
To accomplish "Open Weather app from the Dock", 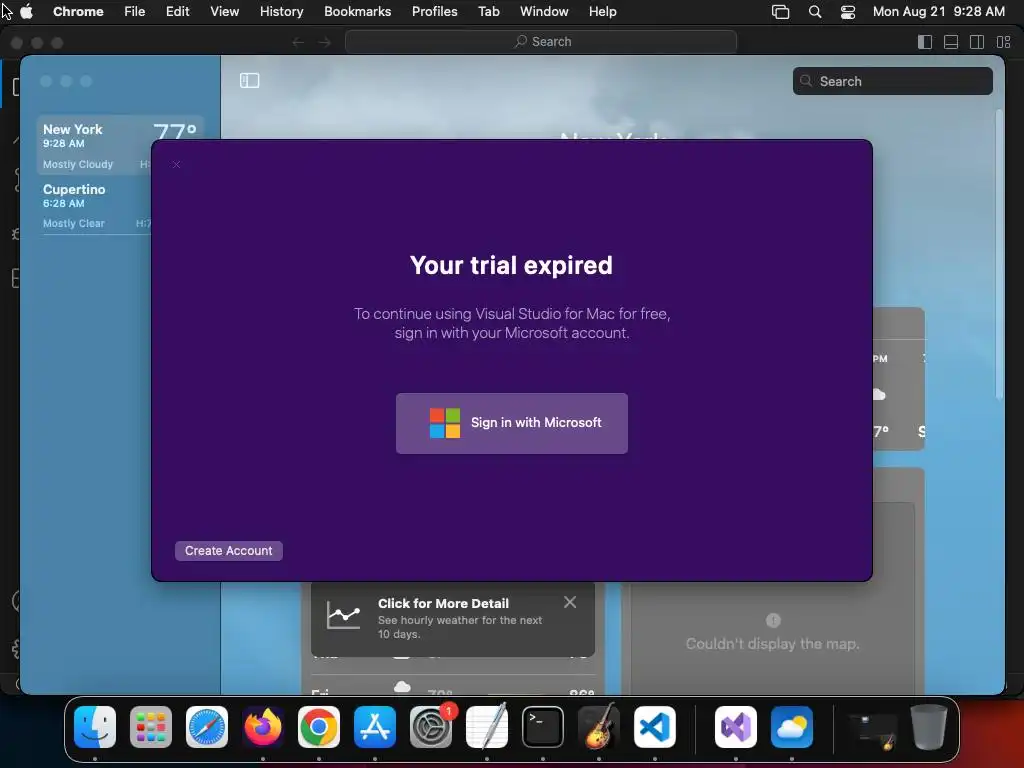I will coord(792,727).
